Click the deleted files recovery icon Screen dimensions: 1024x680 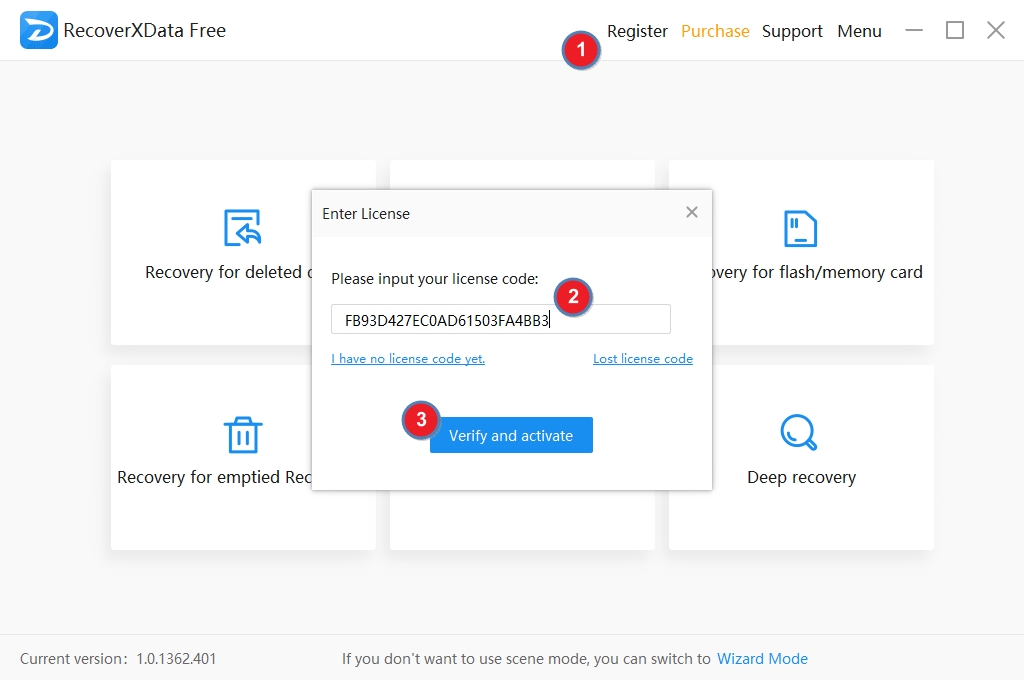(x=242, y=227)
